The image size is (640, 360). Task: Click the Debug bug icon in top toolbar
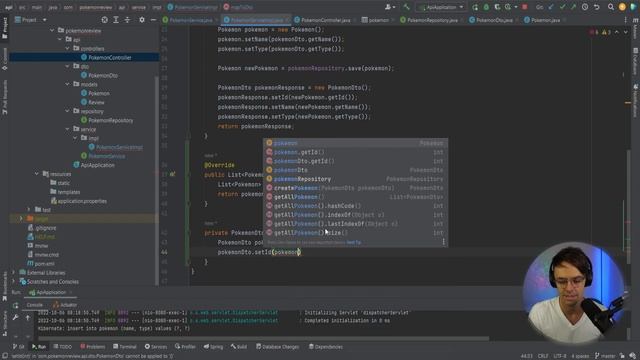pos(486,7)
